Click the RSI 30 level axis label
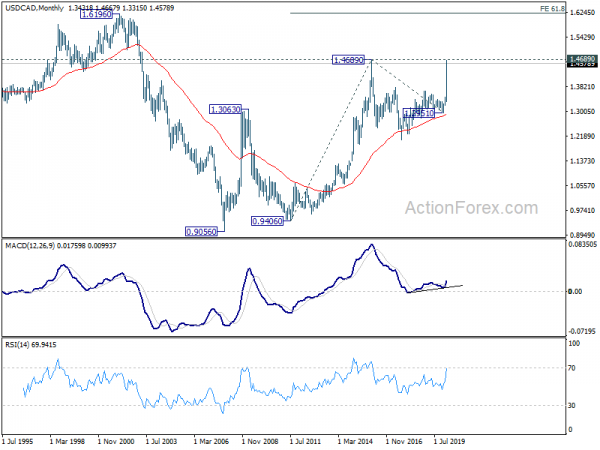The height and width of the screenshot is (450, 600). point(572,406)
